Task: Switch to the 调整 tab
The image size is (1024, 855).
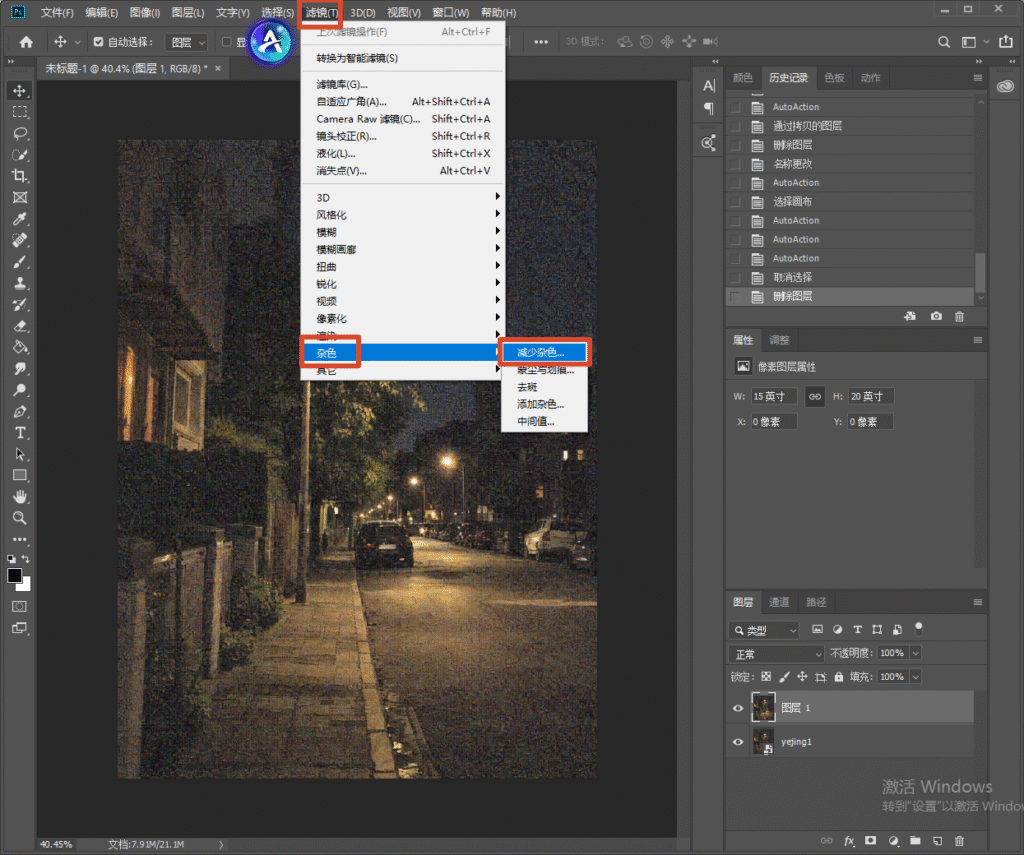Action: click(779, 340)
